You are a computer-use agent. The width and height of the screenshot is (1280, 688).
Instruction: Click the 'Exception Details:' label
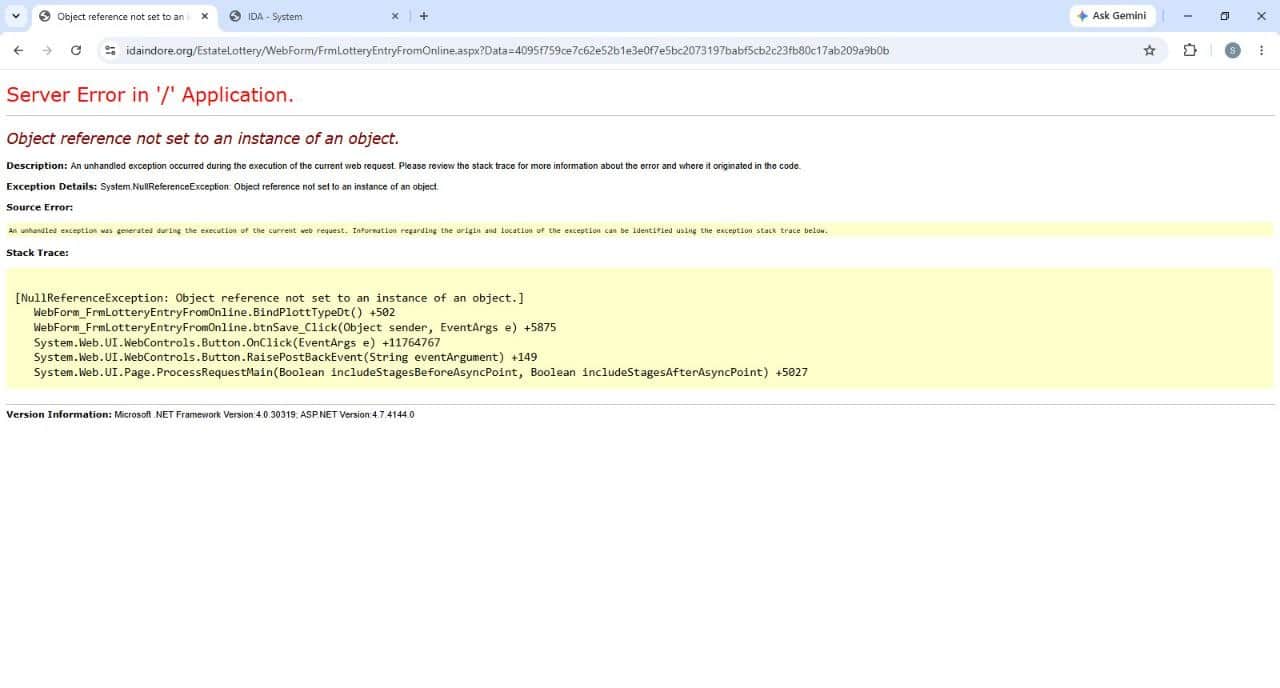pos(52,187)
